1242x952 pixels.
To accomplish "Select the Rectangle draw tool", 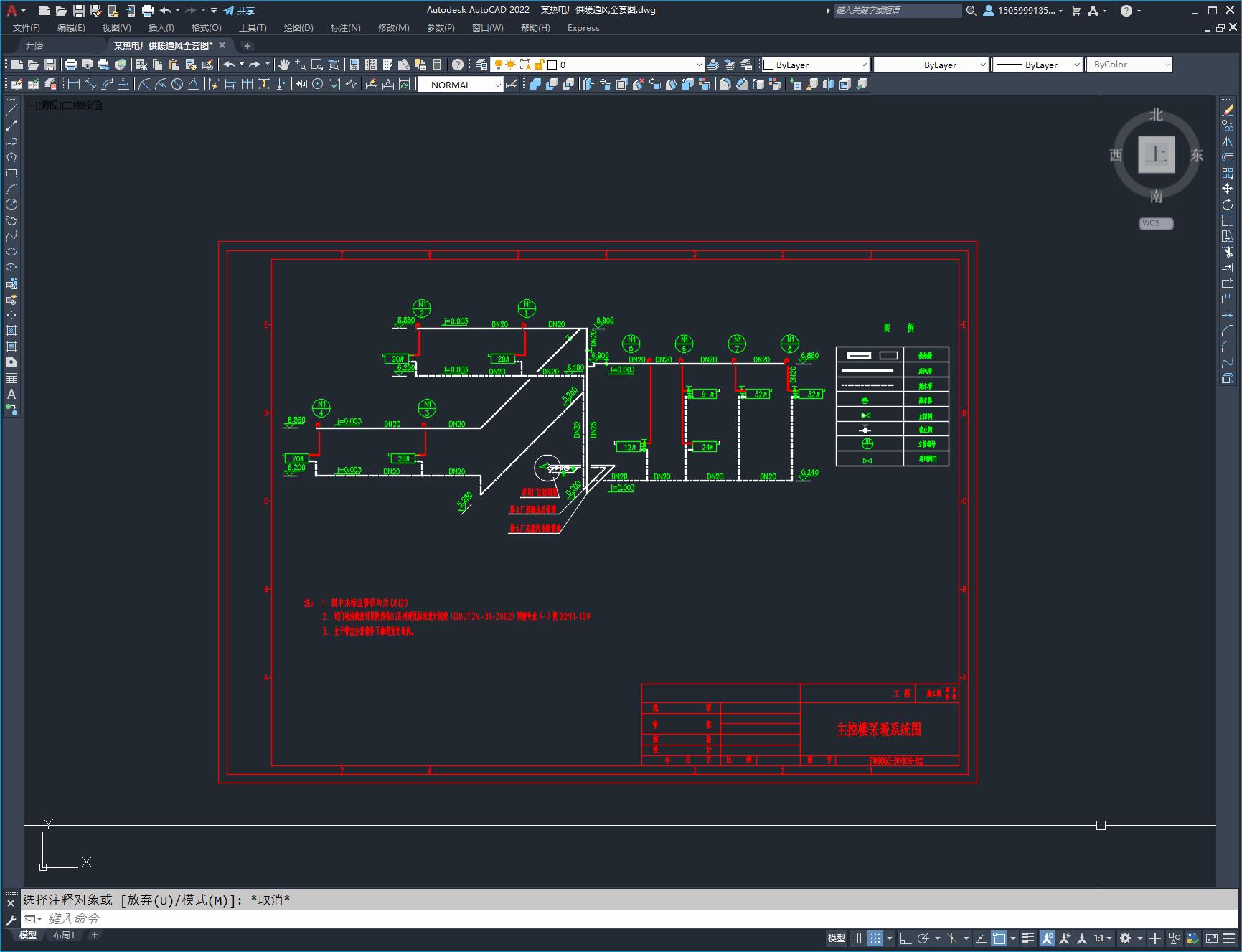I will pos(11,173).
